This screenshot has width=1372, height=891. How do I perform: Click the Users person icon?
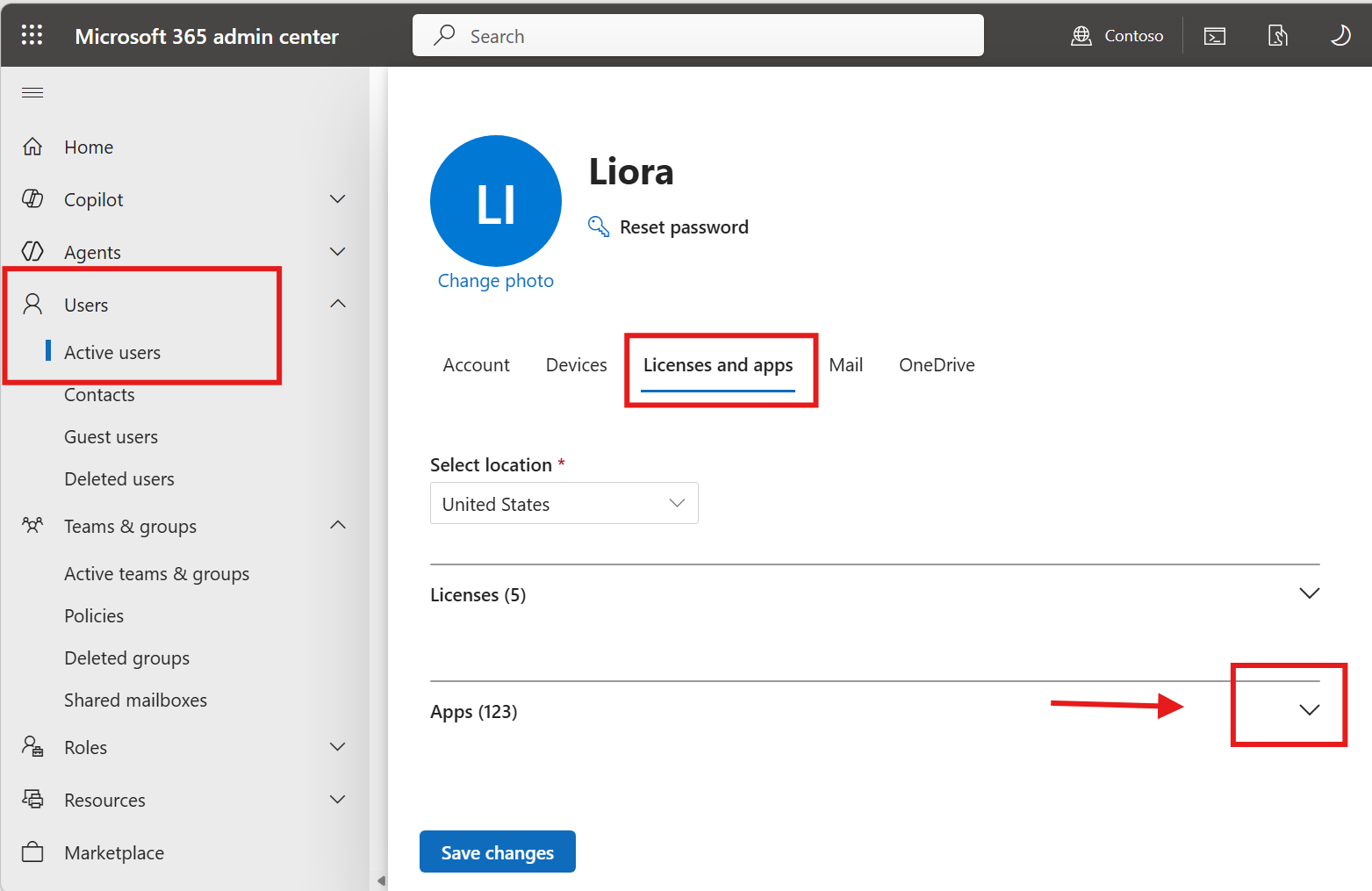tap(32, 305)
